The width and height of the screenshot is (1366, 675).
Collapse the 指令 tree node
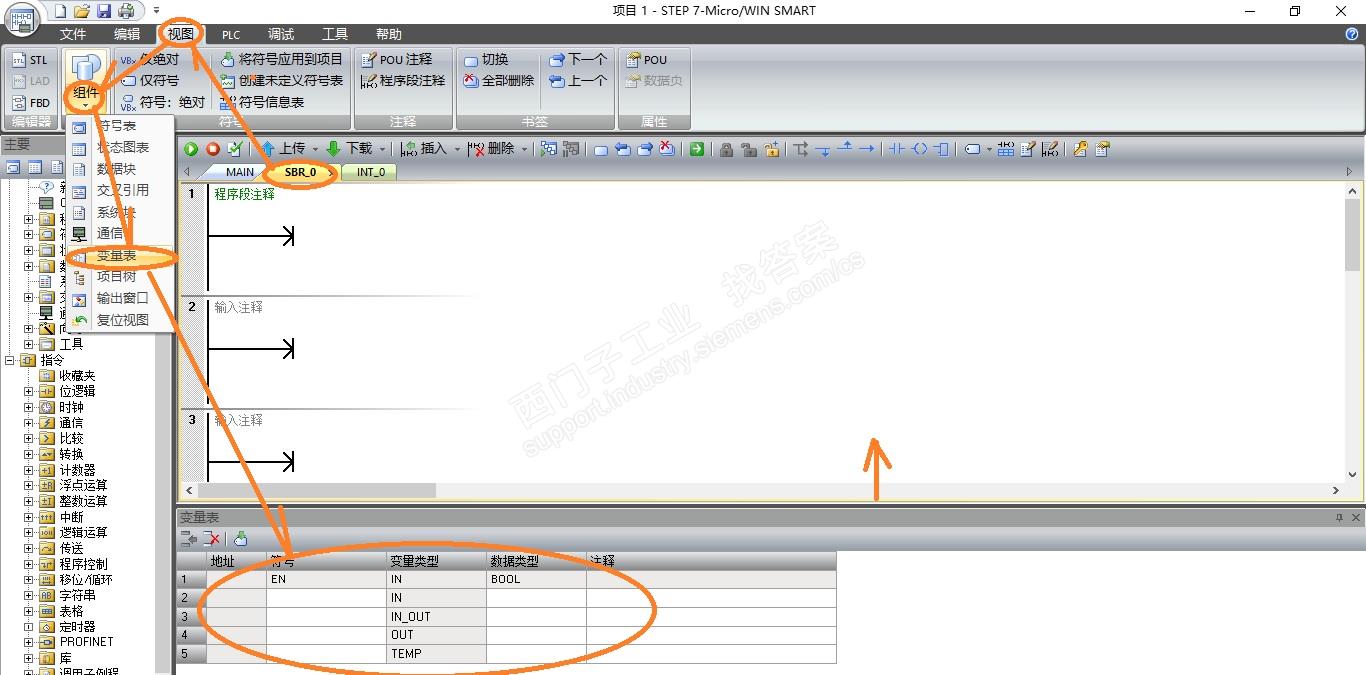tap(10, 360)
